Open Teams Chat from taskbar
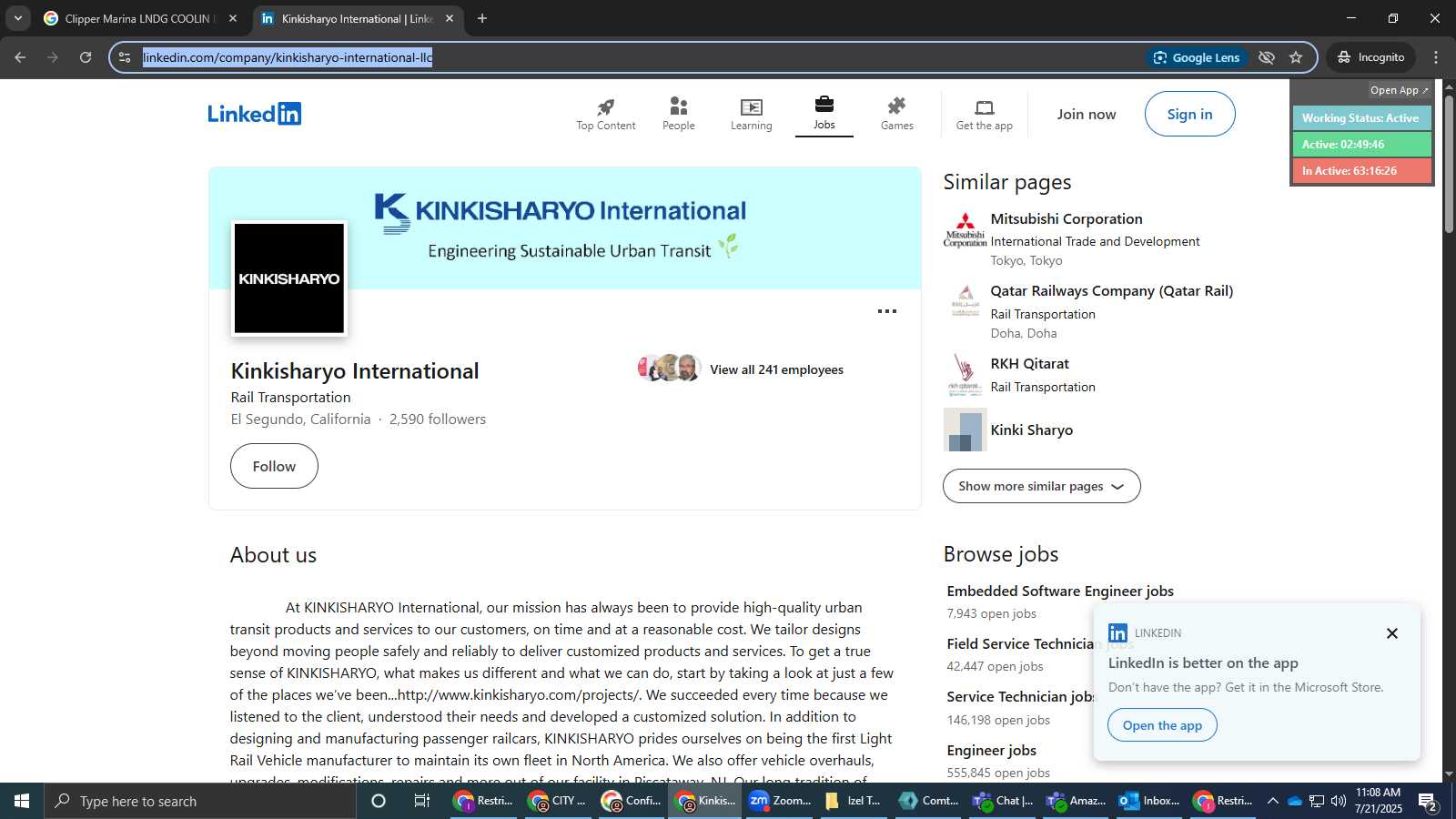Viewport: 1456px width, 819px height. pyautogui.click(x=1002, y=801)
